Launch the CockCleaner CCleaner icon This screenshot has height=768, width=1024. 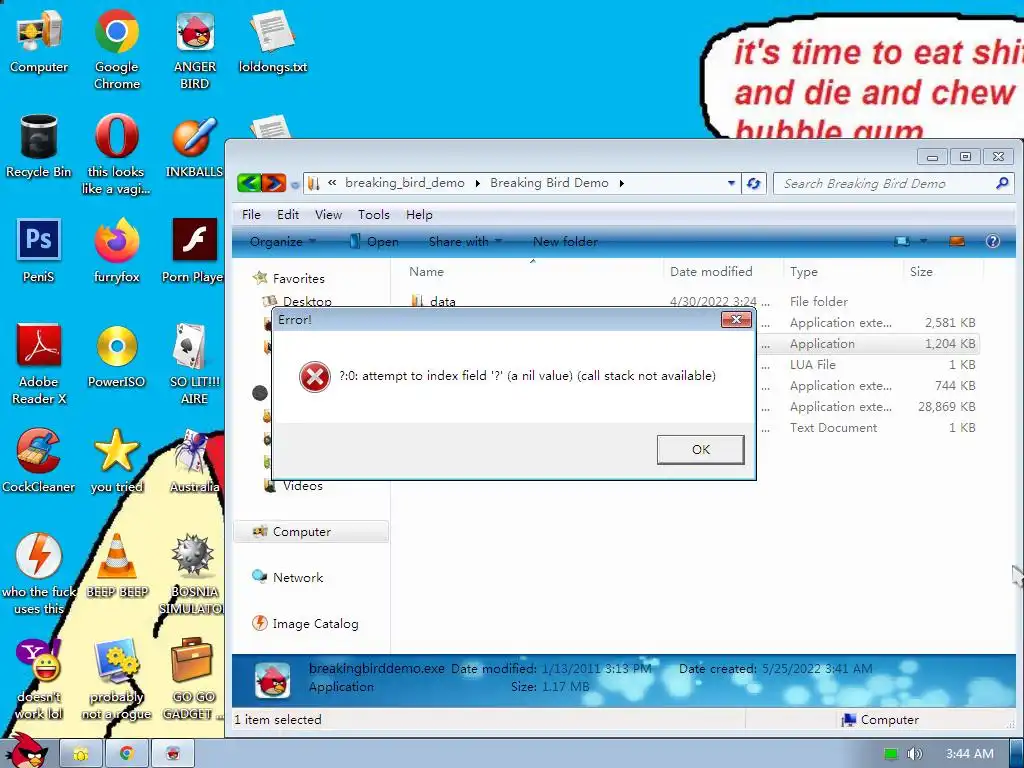[39, 461]
